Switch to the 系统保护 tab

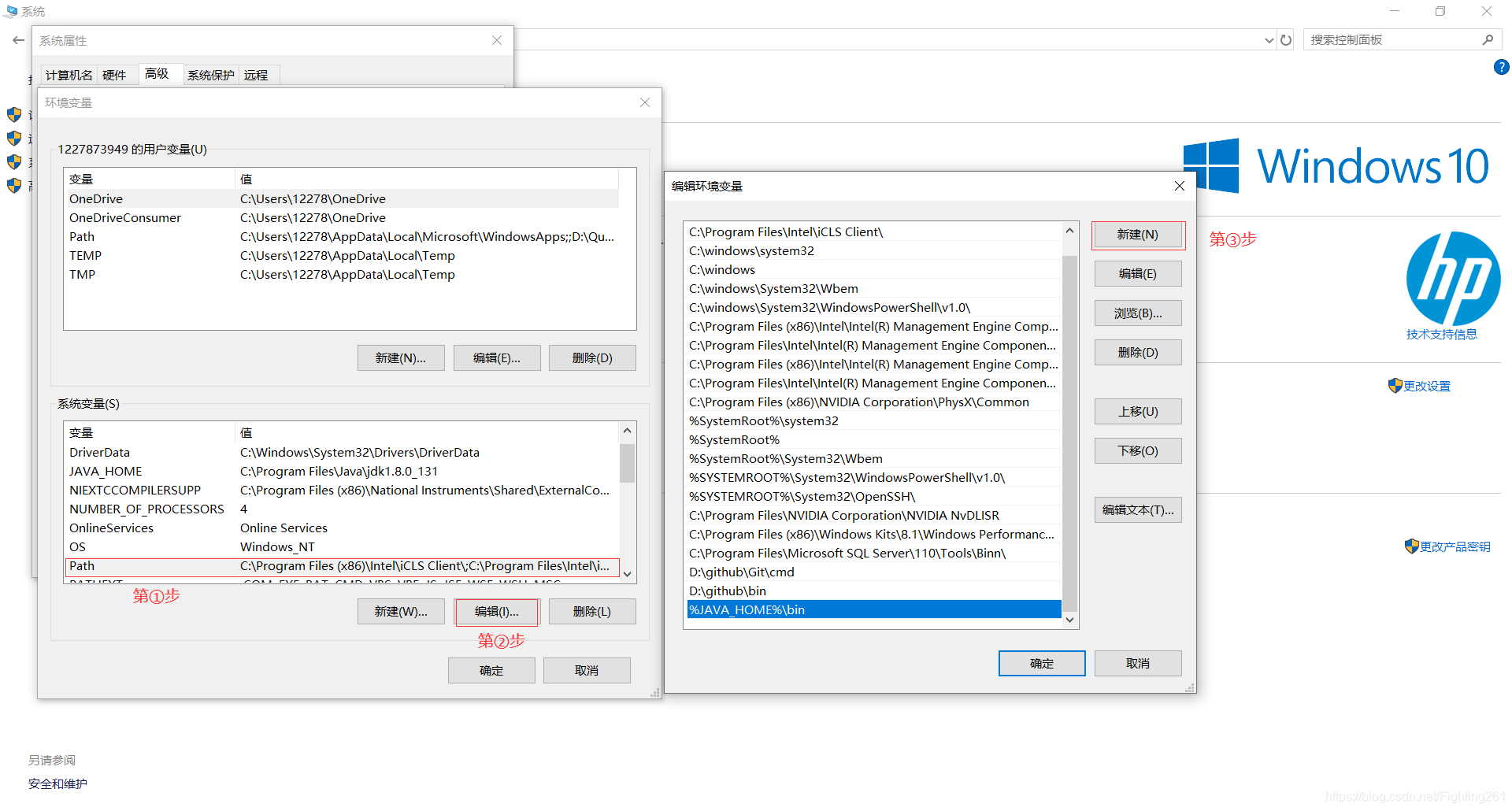point(210,76)
